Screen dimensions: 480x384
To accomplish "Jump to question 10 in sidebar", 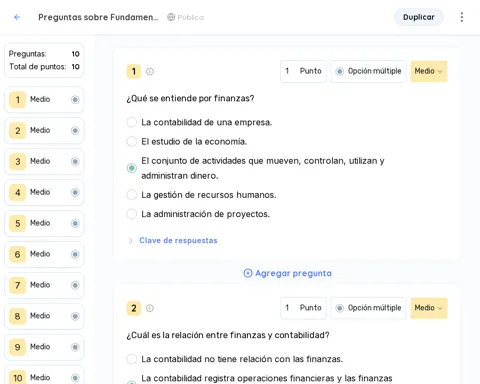I will click(x=44, y=376).
